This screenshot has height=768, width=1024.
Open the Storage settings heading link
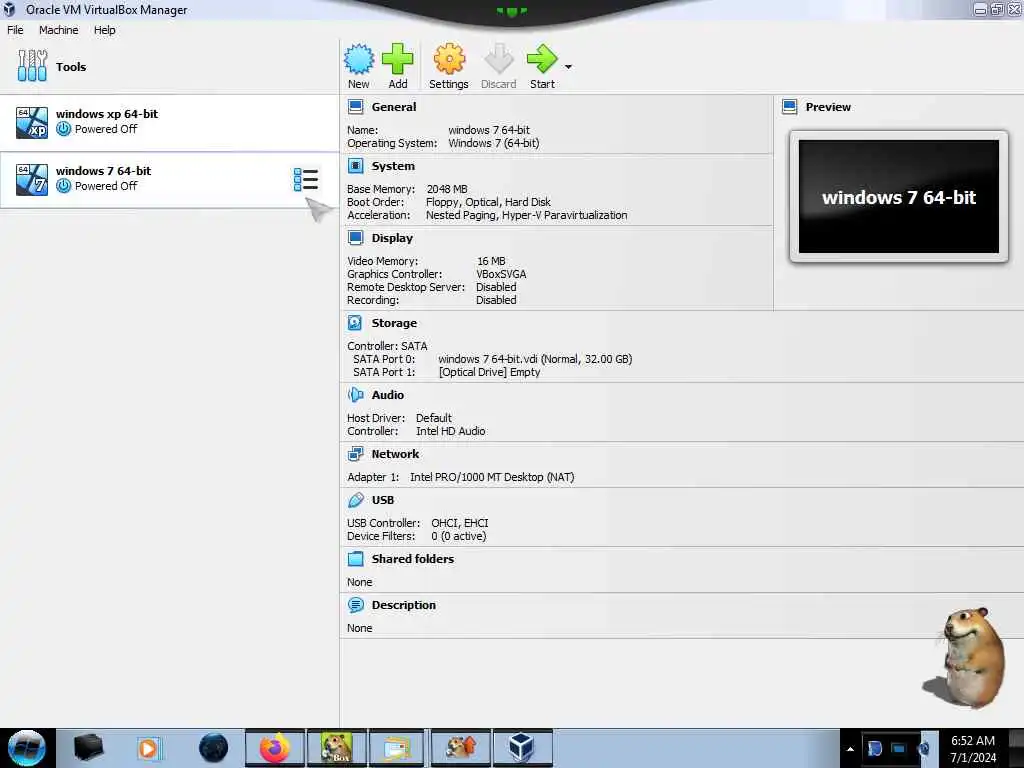click(394, 323)
